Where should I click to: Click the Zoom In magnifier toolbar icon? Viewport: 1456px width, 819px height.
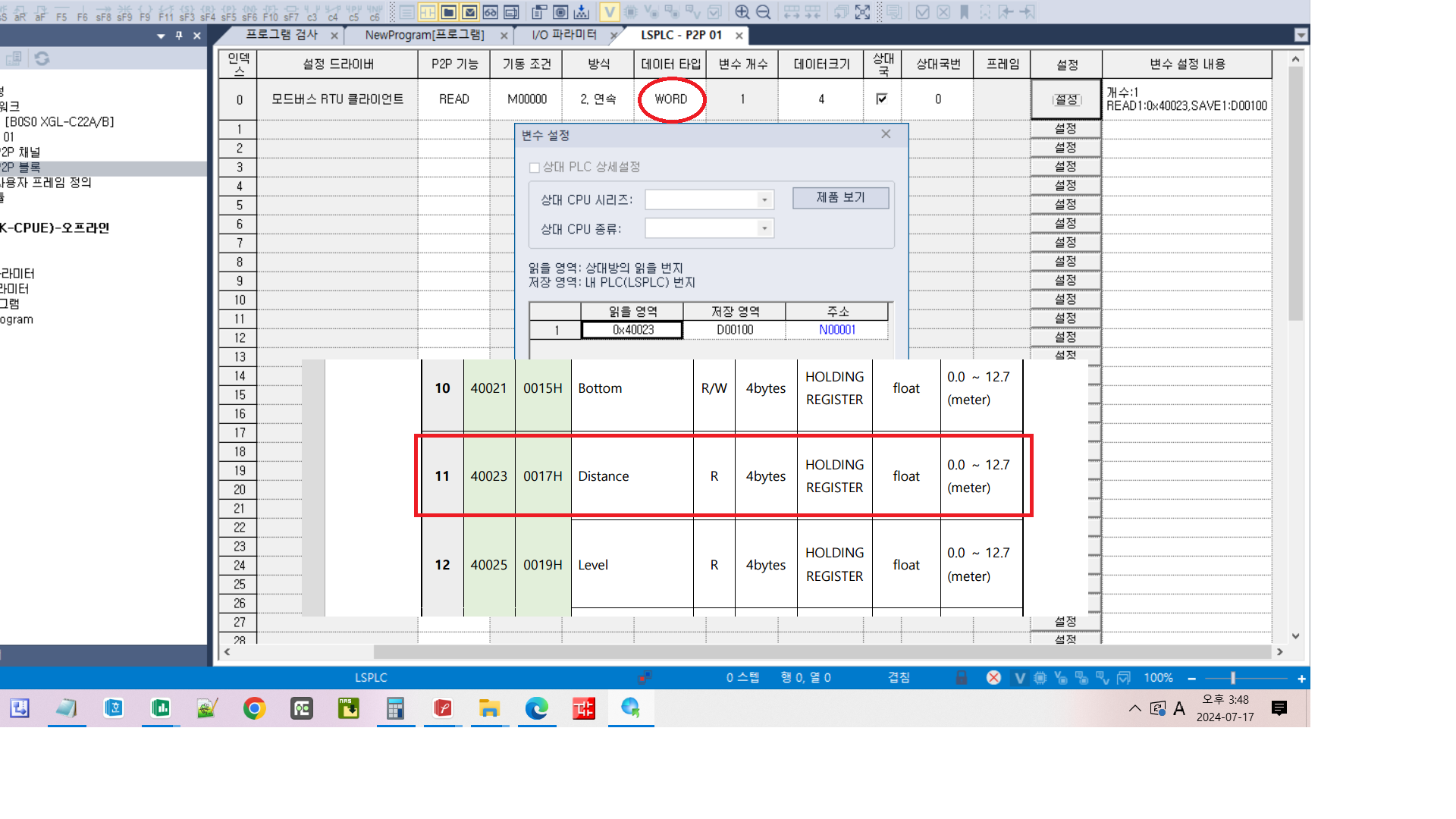coord(743,12)
